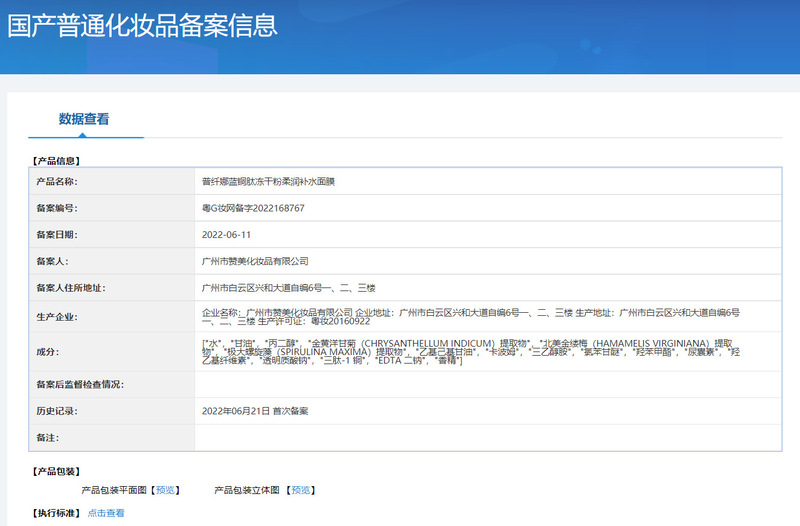800x526 pixels.
Task: Open the 数据查看 tab
Action: 84,119
